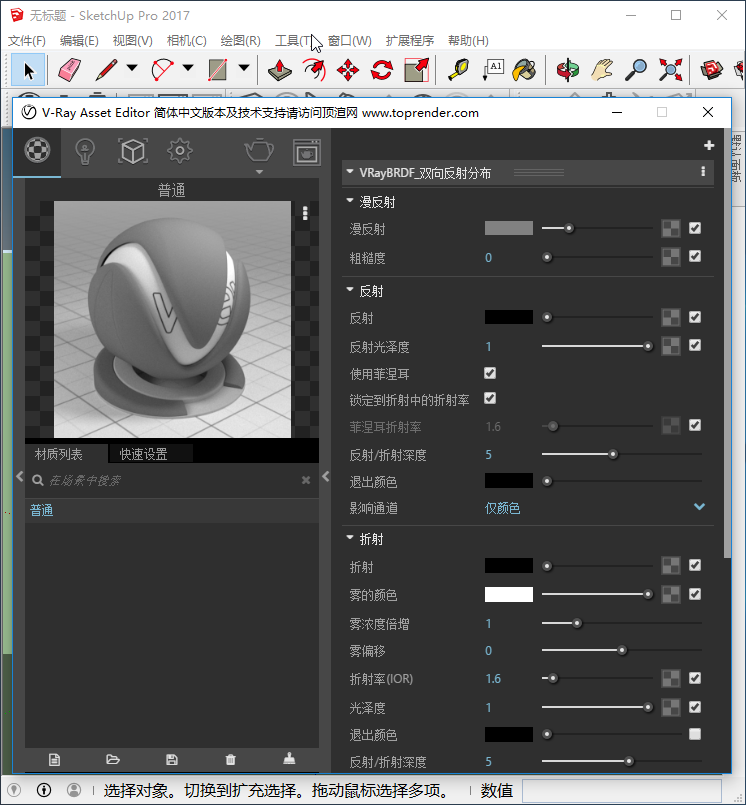Open arc tool dropdown arrow
The image size is (746, 805).
[188, 68]
